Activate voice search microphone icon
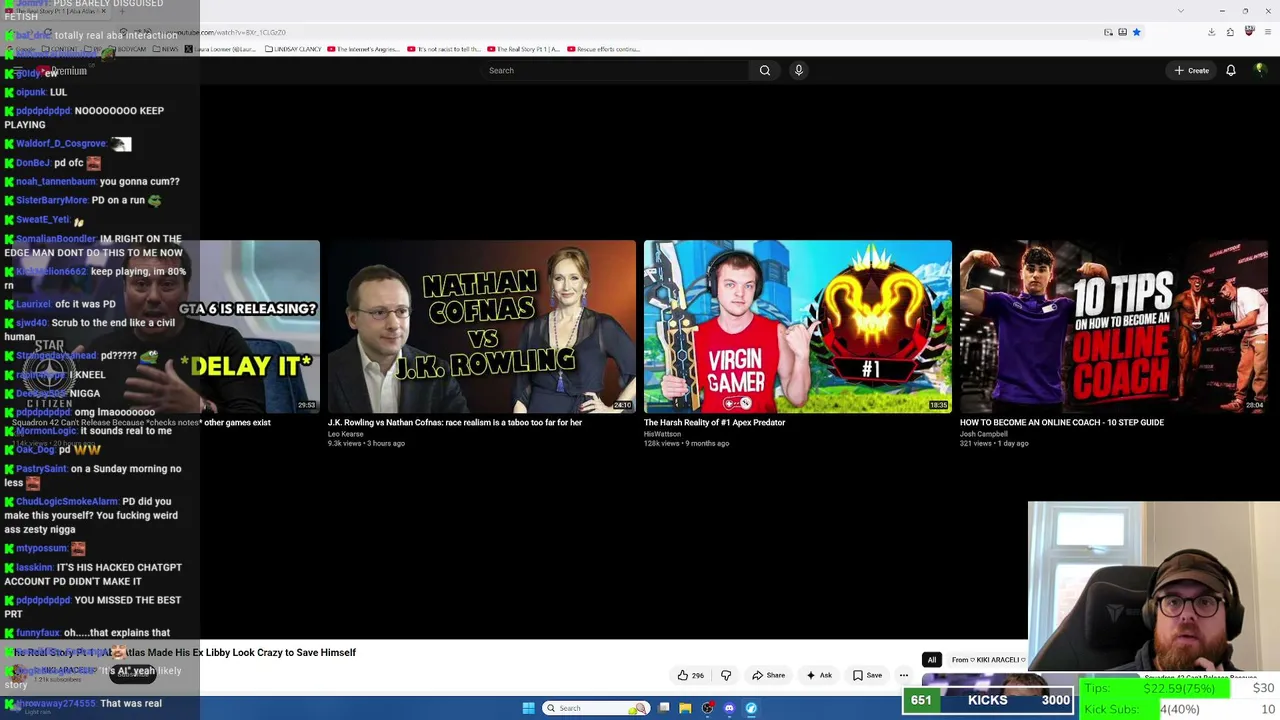 (x=798, y=70)
